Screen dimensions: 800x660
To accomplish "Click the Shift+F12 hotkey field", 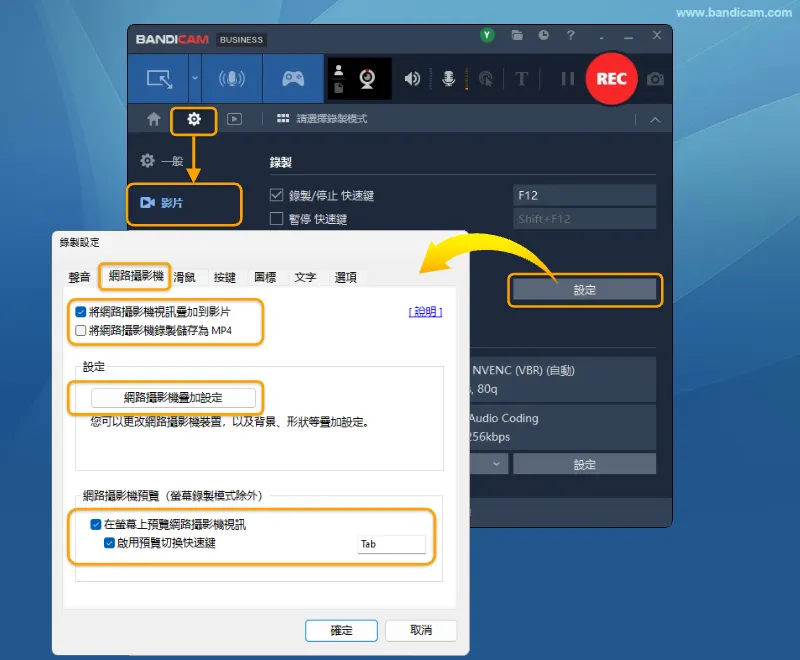I will 584,219.
